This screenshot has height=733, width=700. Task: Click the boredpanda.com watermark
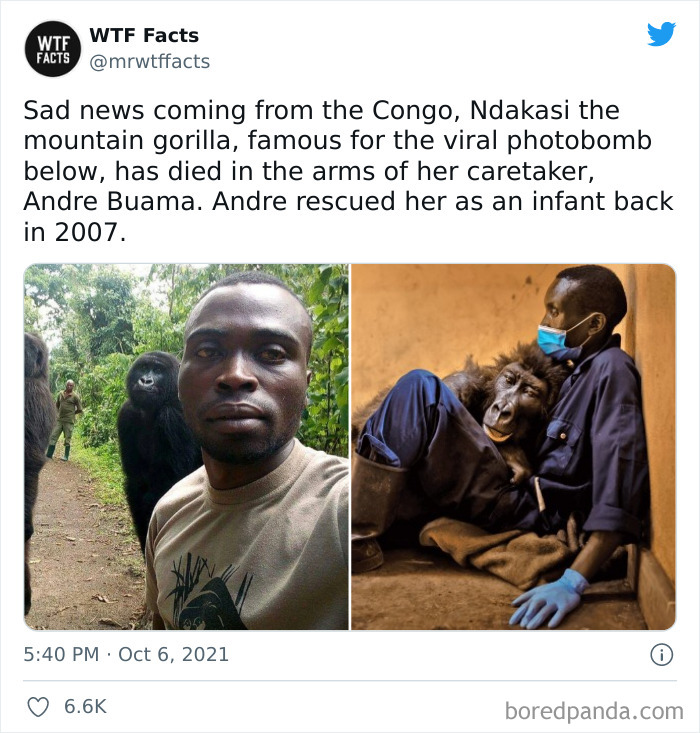click(593, 711)
